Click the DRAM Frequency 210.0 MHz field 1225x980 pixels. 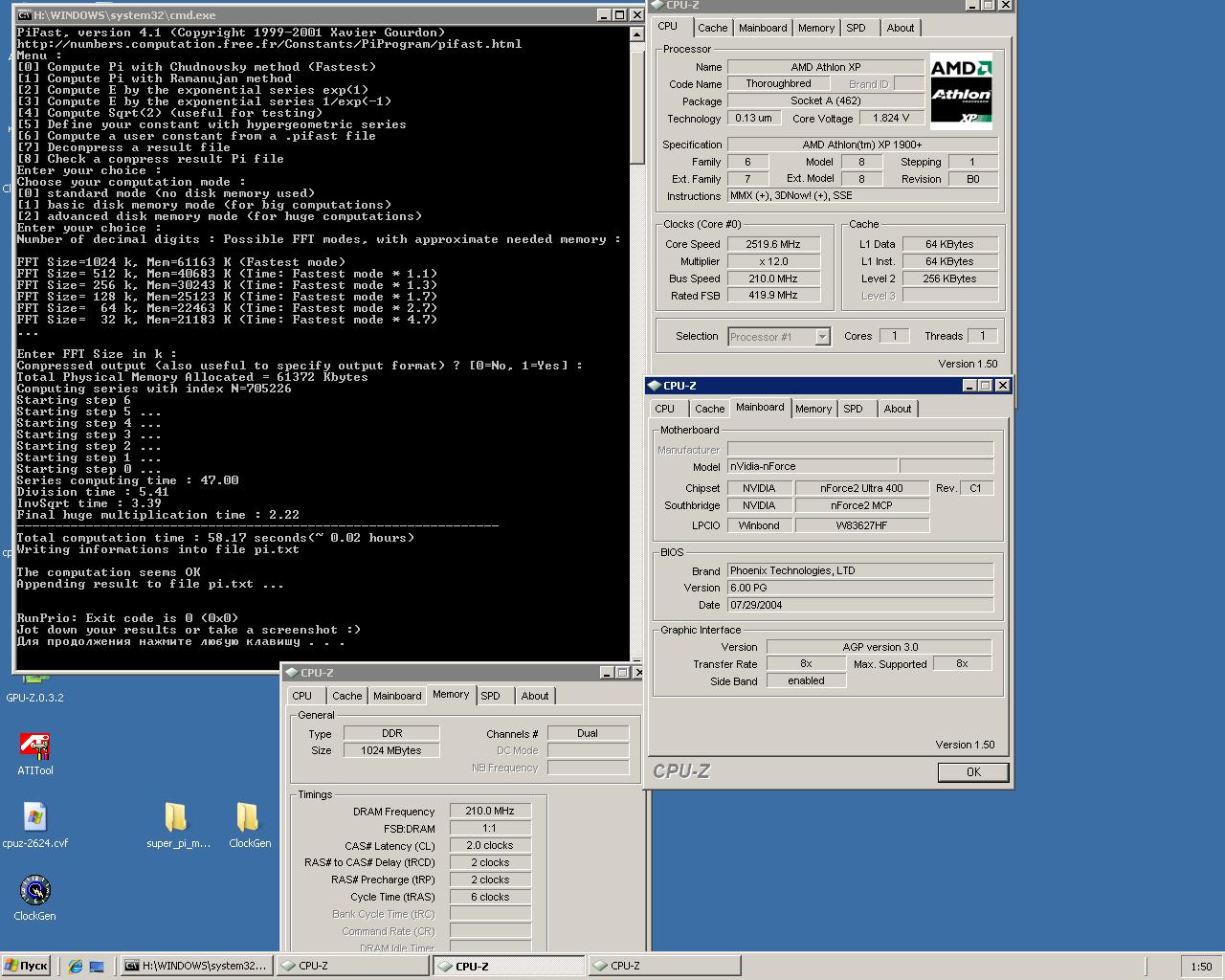[x=490, y=811]
